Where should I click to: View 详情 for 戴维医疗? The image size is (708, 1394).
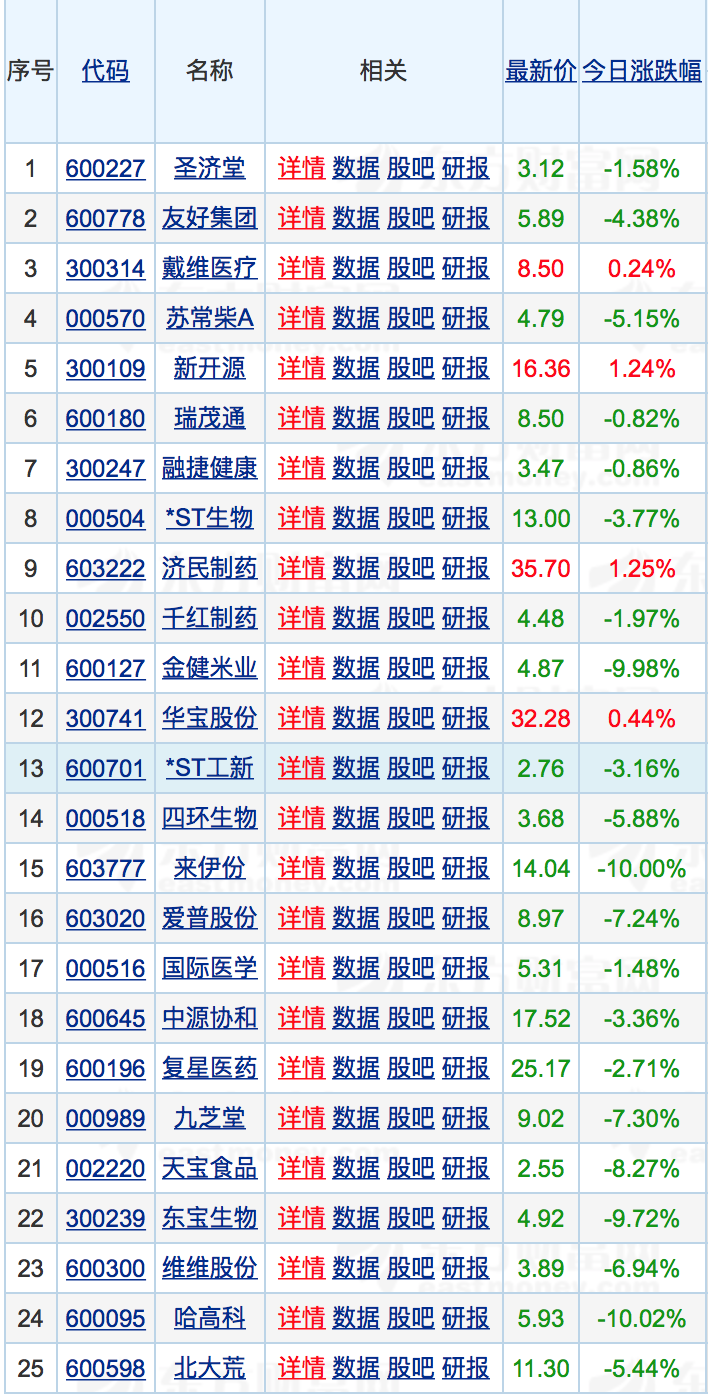point(301,269)
